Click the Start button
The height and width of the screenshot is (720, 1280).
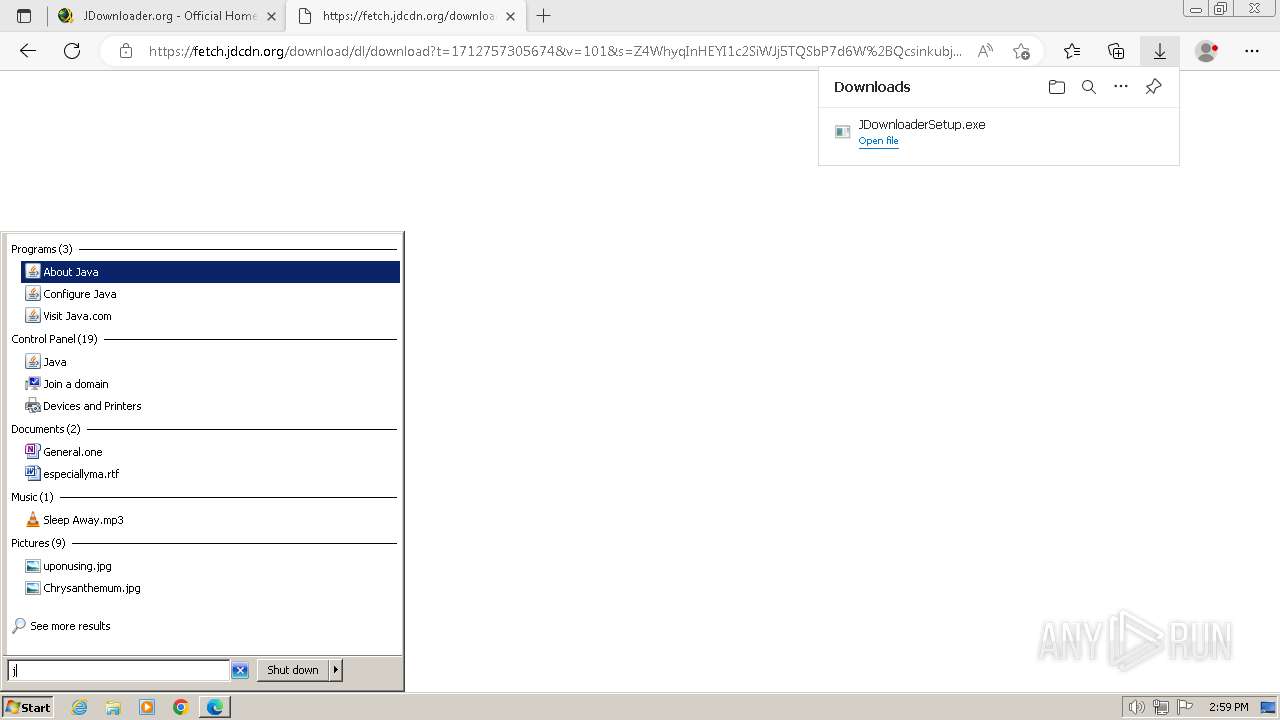28,707
